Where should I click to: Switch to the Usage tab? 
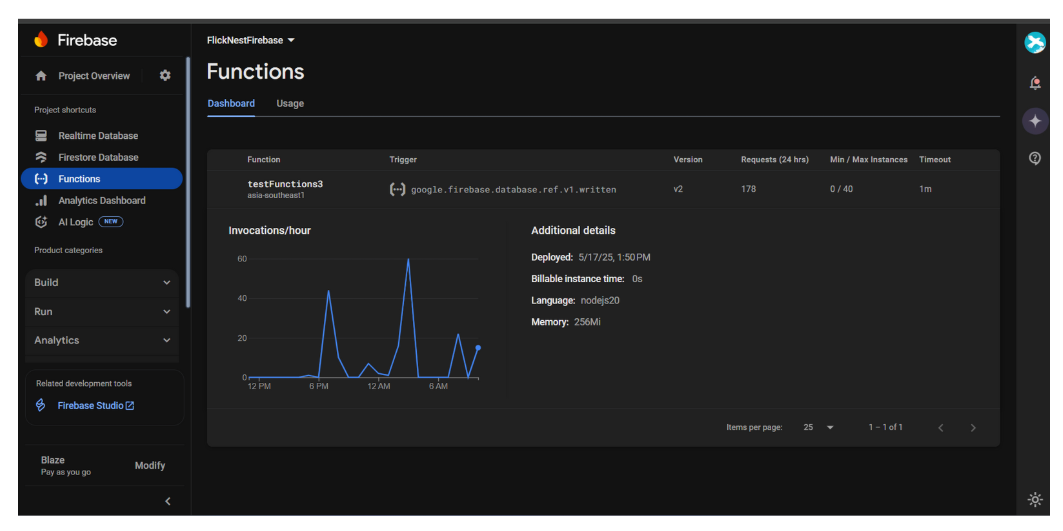tap(290, 104)
